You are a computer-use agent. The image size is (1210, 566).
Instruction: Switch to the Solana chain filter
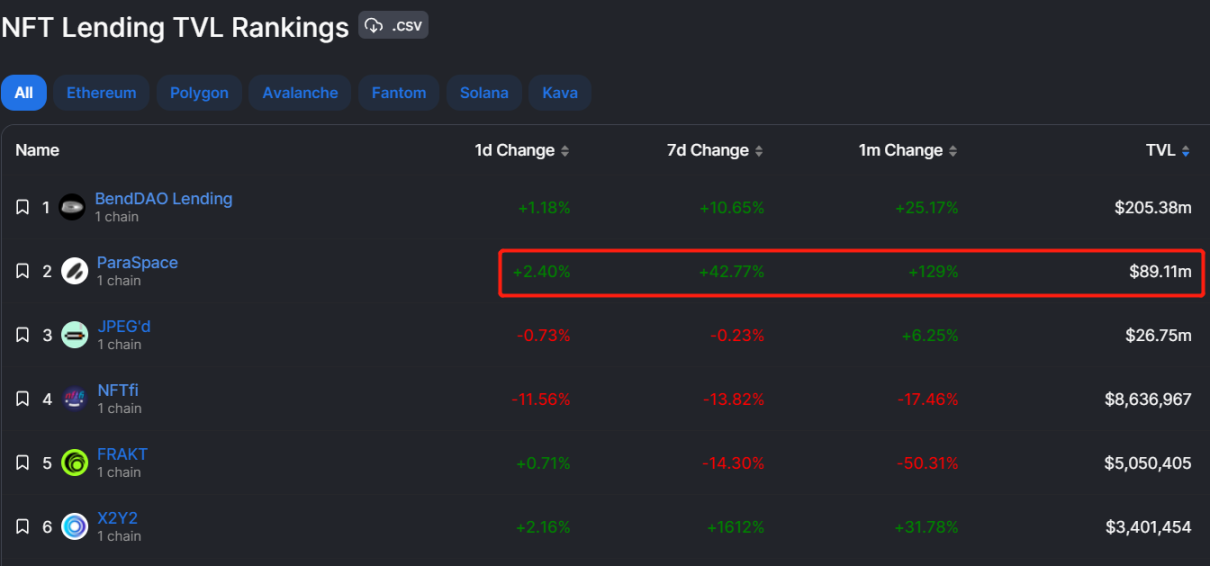pos(484,93)
